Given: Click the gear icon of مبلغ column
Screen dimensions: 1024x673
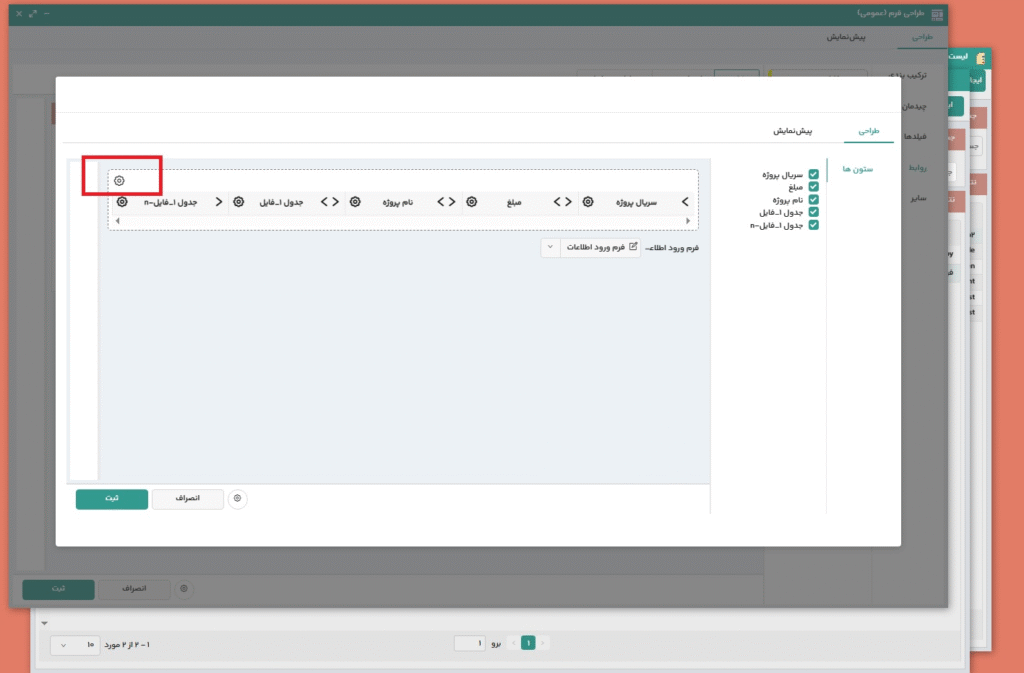Looking at the screenshot, I should pyautogui.click(x=471, y=202).
